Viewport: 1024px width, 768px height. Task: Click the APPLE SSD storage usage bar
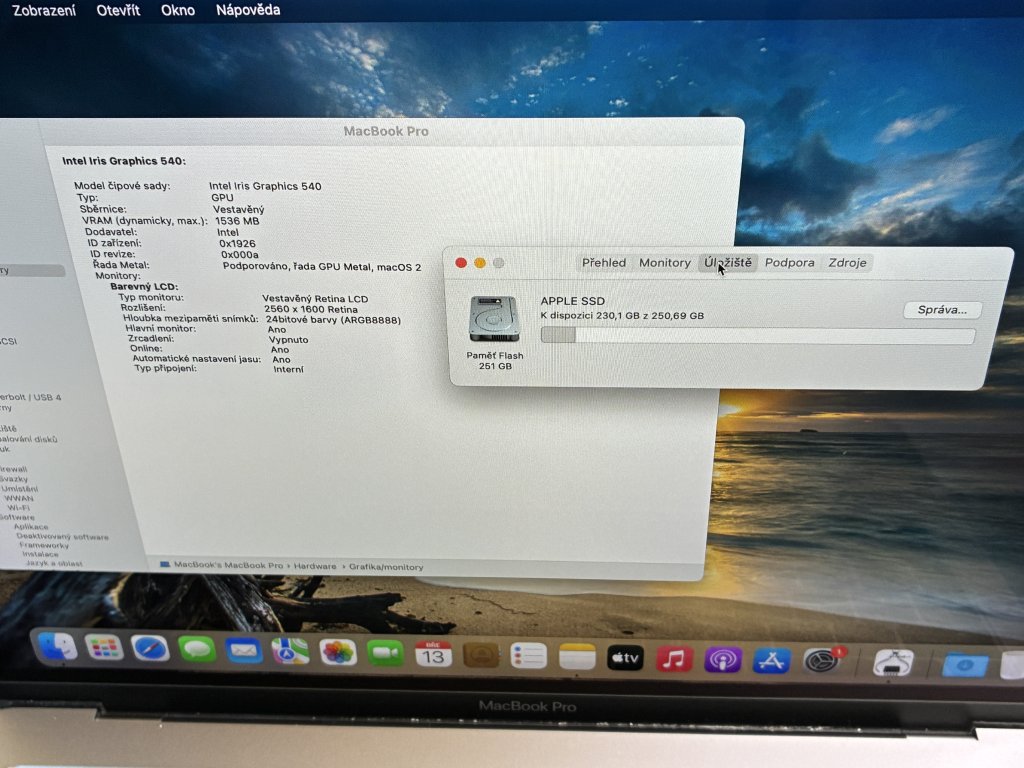tap(758, 336)
